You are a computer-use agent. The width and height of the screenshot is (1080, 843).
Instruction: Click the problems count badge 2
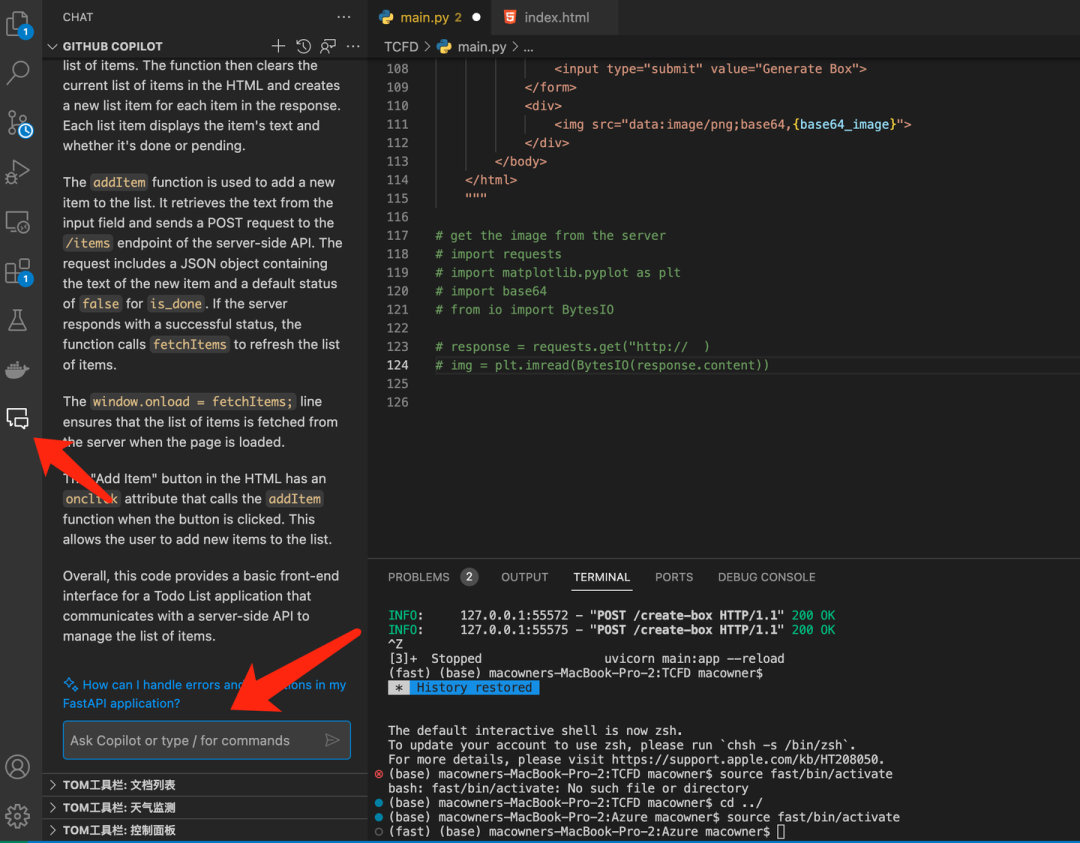pos(469,577)
